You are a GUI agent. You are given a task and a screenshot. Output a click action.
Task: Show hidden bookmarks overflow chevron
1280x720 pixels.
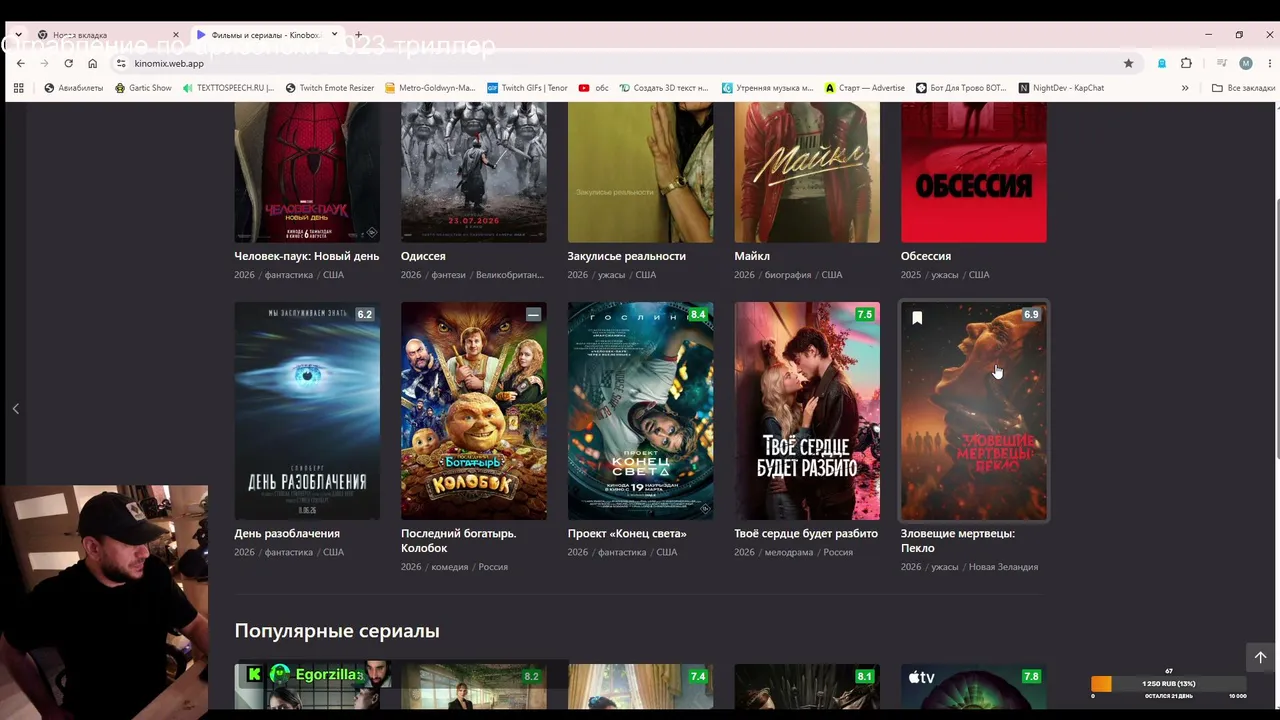(1185, 88)
